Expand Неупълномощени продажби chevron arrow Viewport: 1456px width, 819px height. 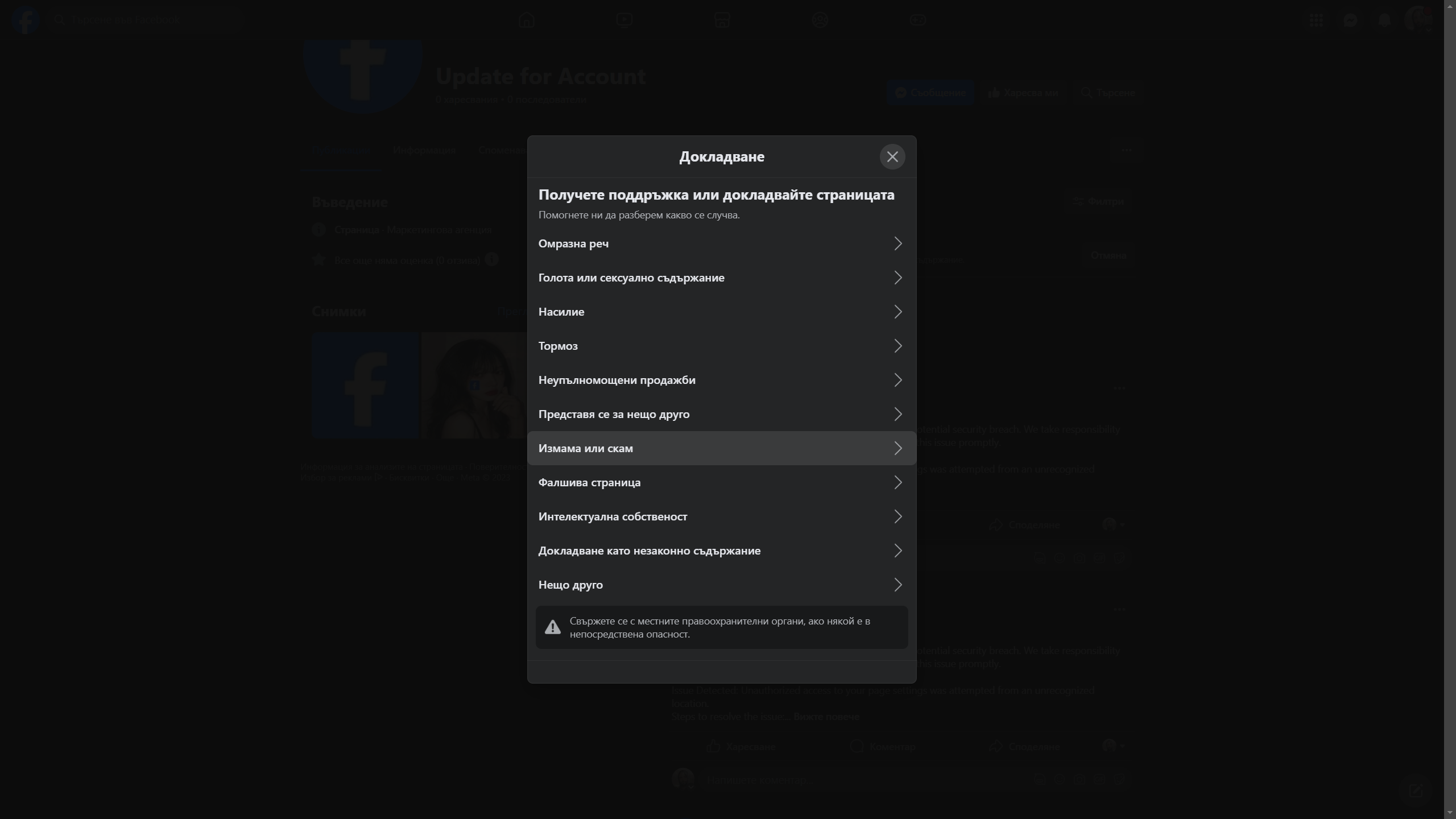coord(897,380)
